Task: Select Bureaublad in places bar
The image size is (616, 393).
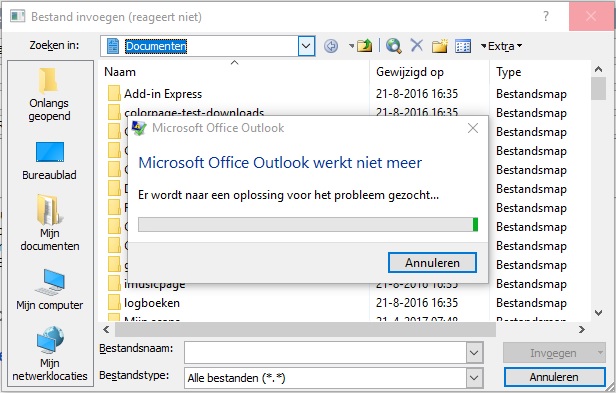Action: [50, 161]
